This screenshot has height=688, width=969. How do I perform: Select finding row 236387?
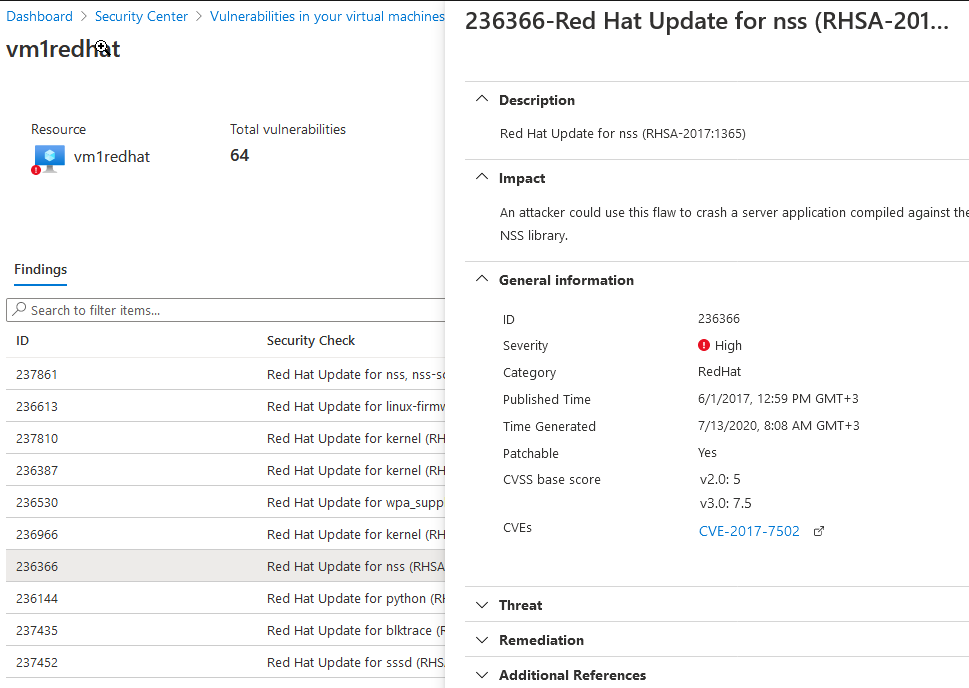[x=226, y=470]
